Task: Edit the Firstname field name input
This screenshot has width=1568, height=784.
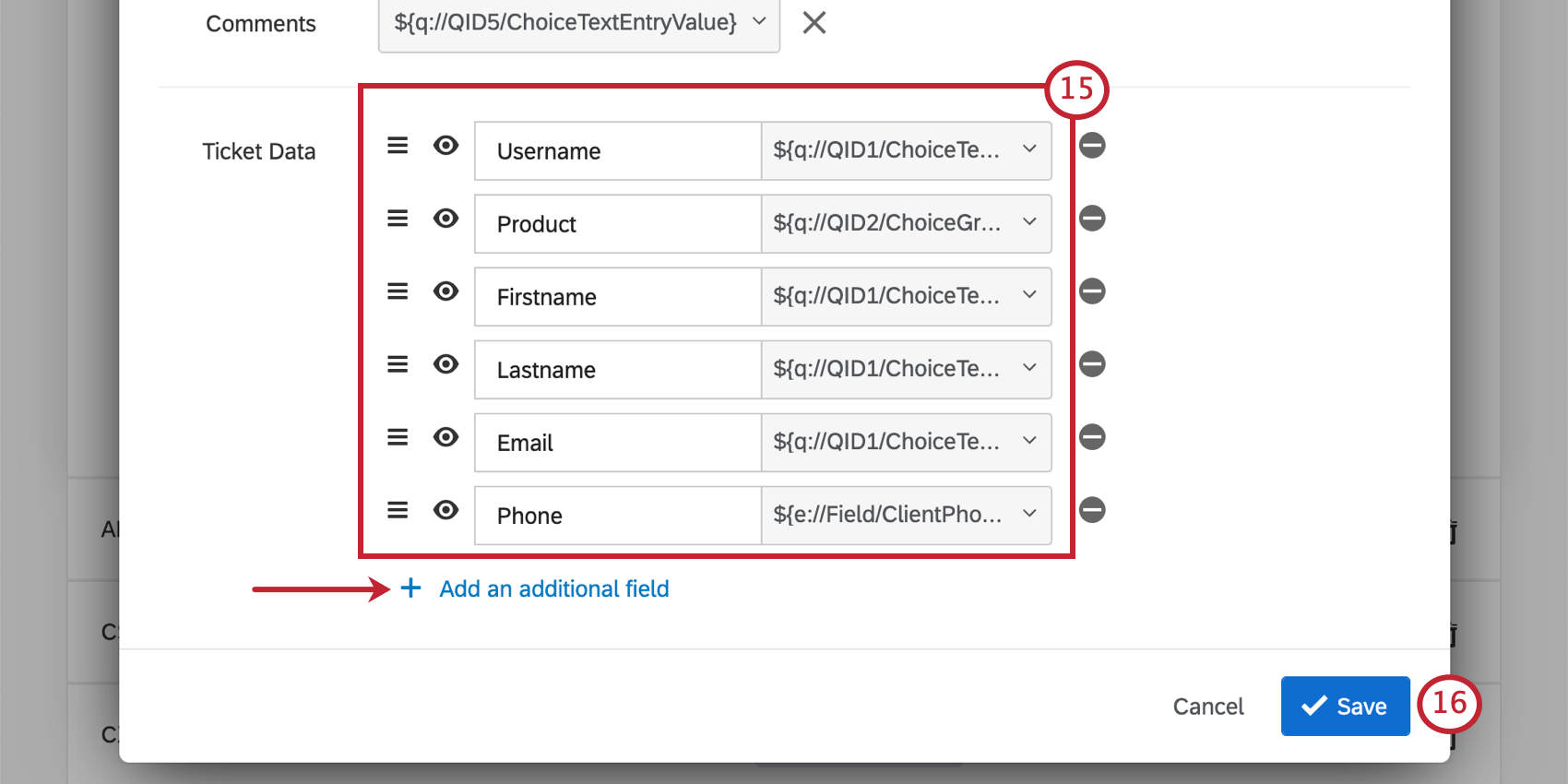Action: point(617,297)
